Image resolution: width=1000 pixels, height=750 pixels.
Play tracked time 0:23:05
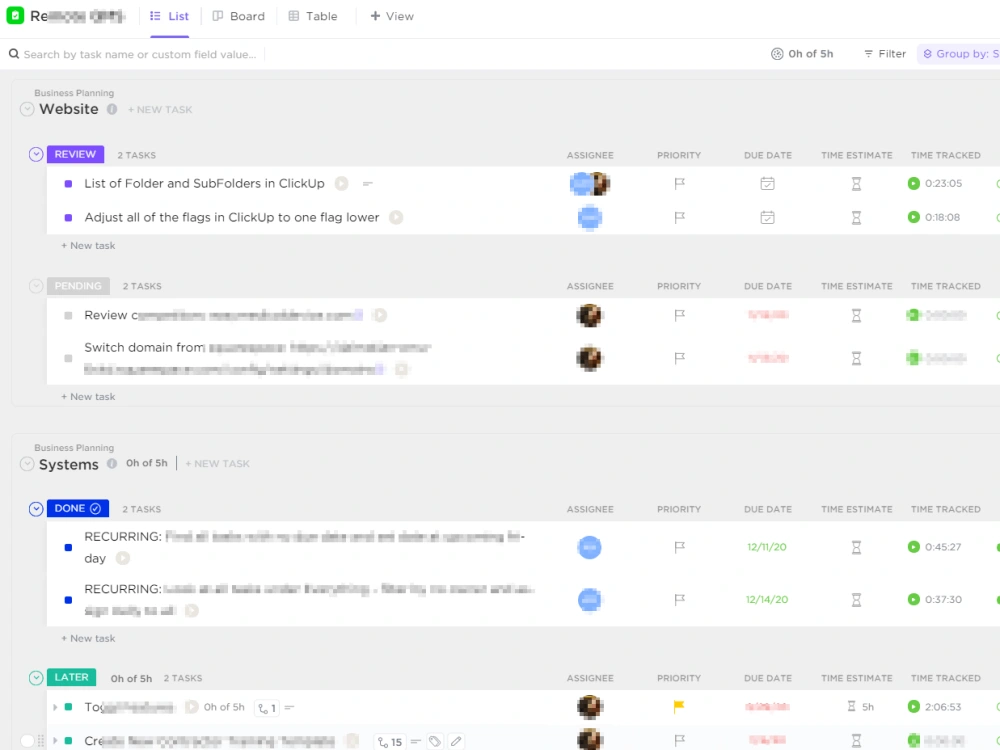tap(914, 184)
